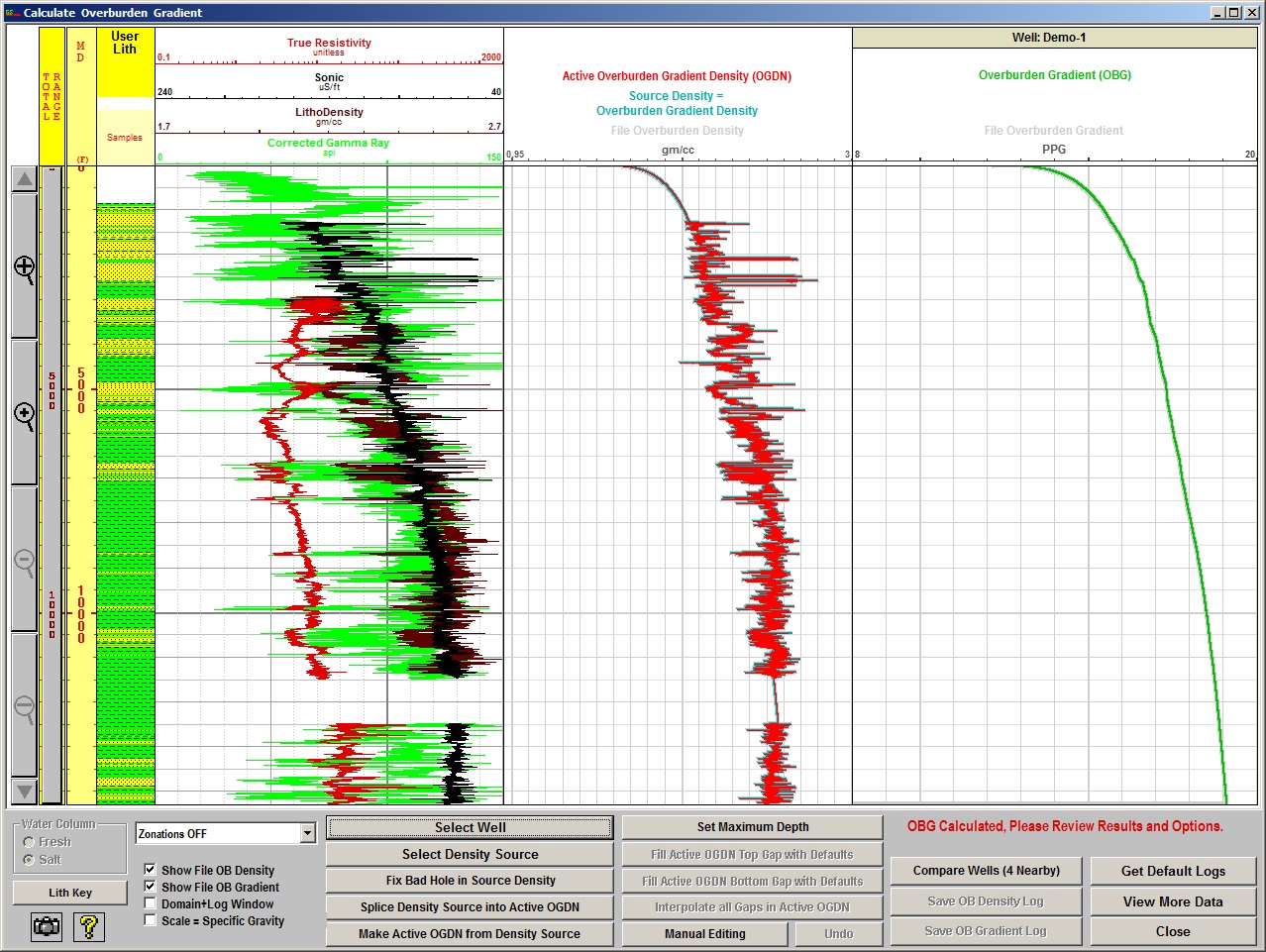This screenshot has width=1266, height=952.
Task: Click Set Maximum Depth
Action: point(752,826)
